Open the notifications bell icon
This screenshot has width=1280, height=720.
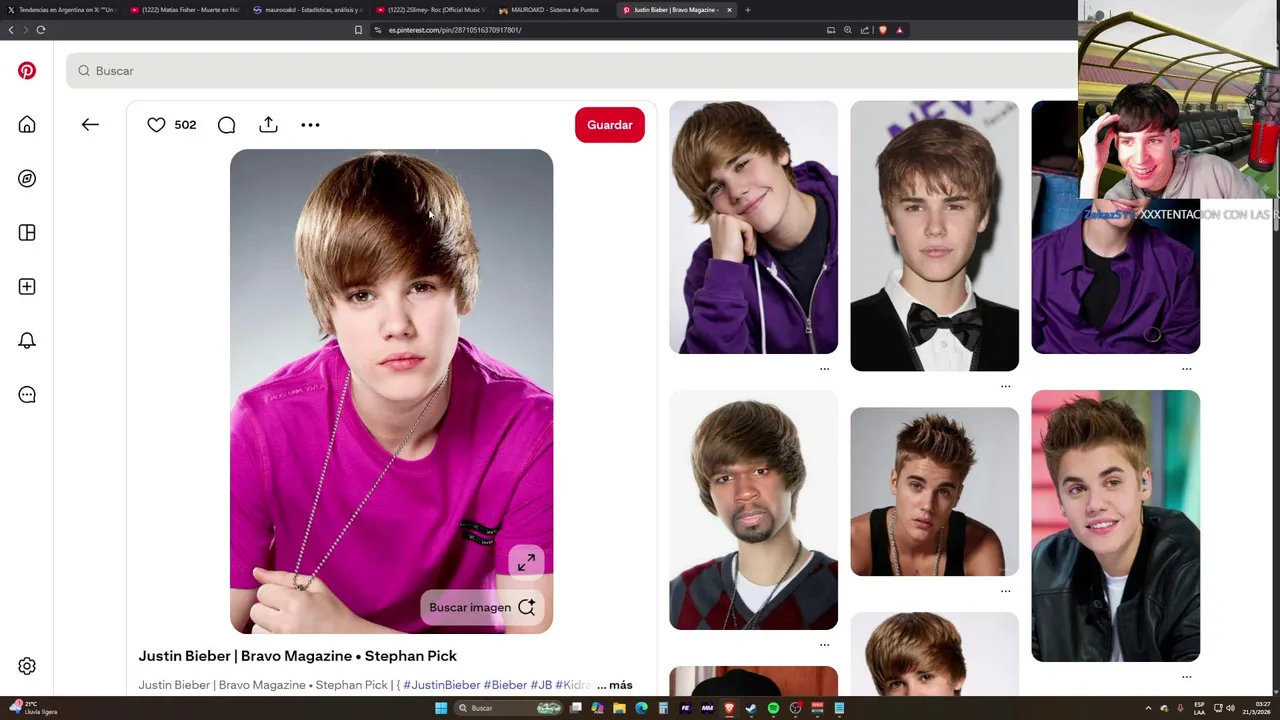tap(27, 341)
